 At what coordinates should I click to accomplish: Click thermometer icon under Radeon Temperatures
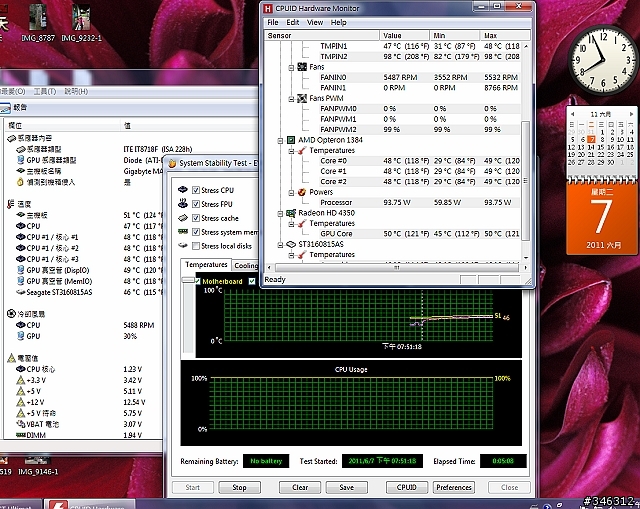[302, 223]
